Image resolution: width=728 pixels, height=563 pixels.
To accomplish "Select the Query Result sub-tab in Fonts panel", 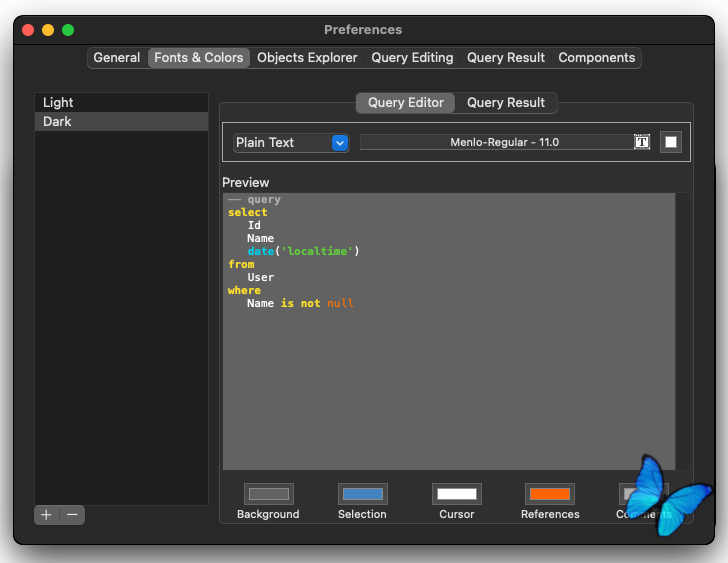I will click(x=506, y=103).
